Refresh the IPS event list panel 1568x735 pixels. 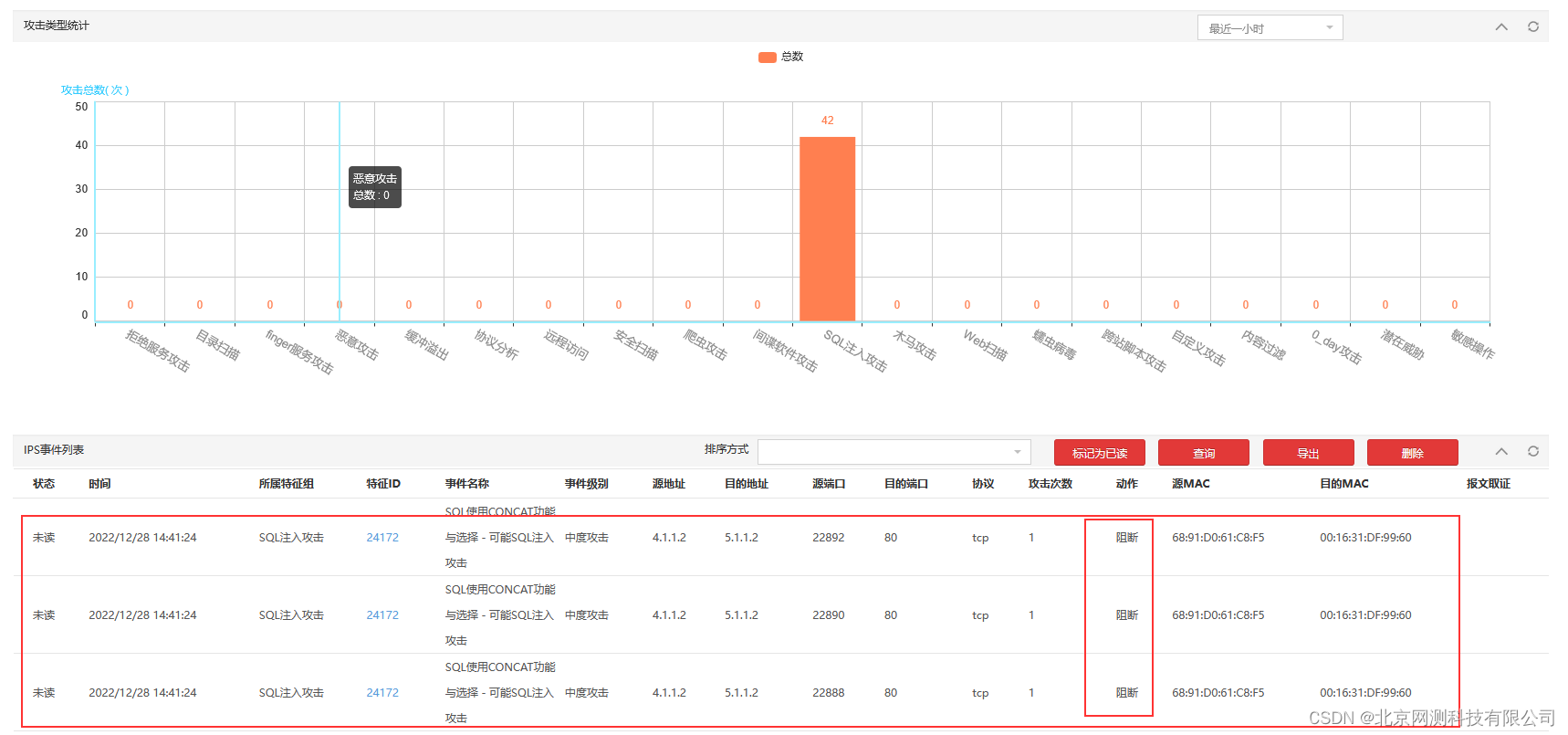1533,451
